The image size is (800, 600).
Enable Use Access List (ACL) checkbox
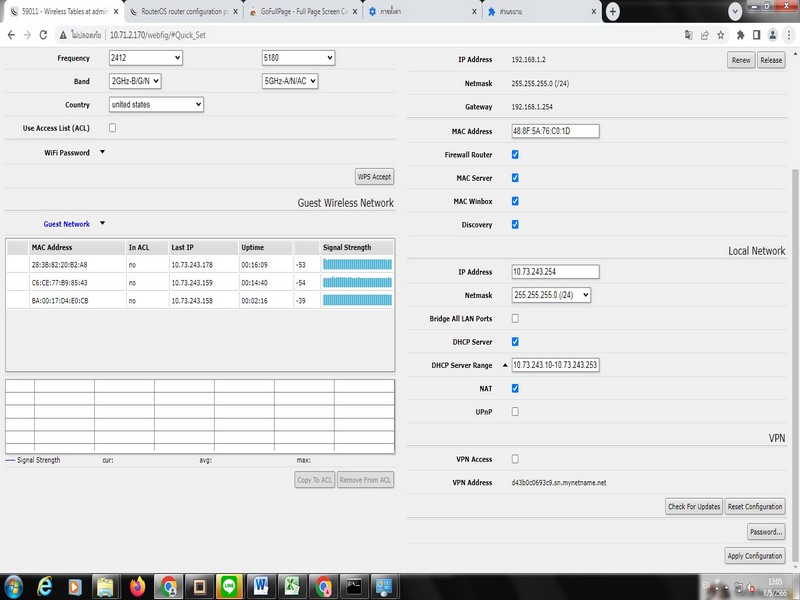point(112,128)
